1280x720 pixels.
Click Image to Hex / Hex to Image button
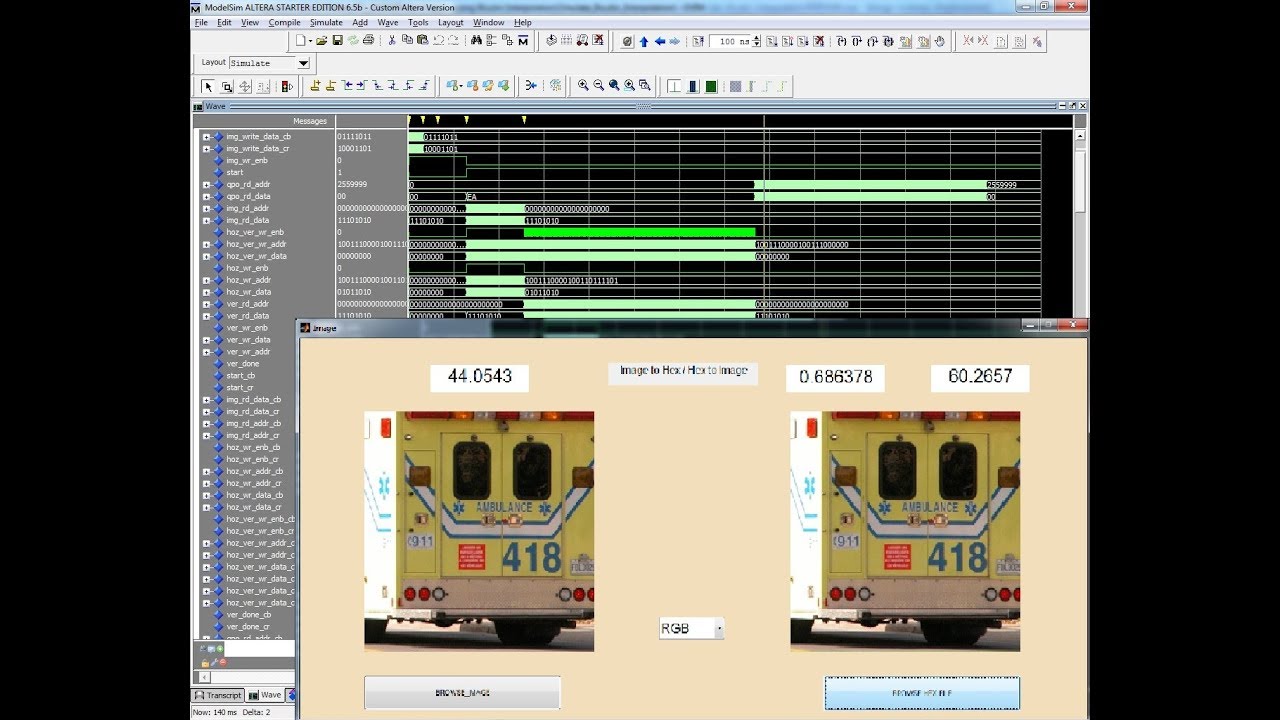tap(683, 372)
